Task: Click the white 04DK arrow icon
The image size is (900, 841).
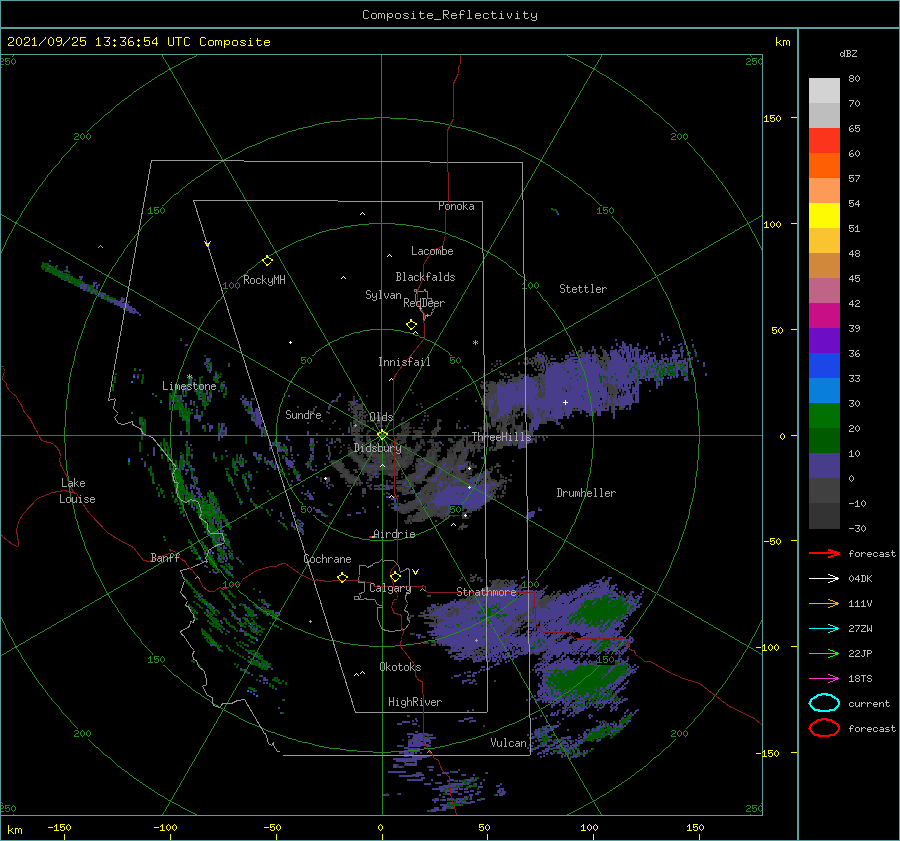Action: (824, 578)
